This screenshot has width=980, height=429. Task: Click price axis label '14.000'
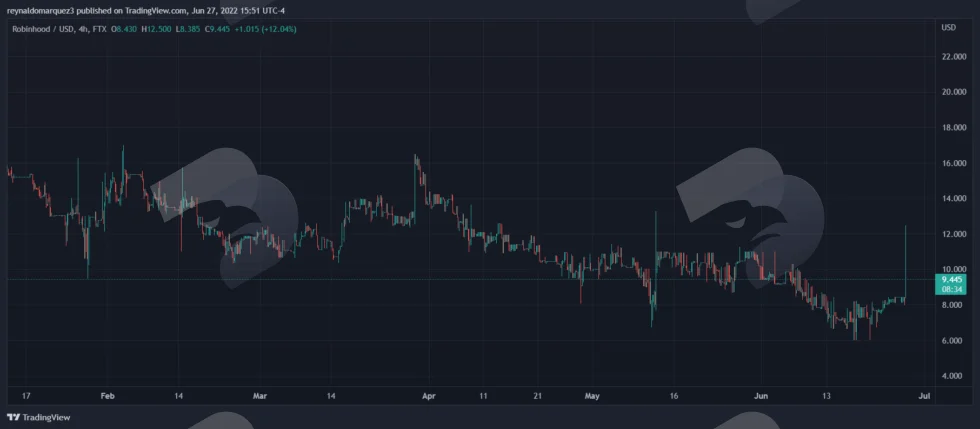pyautogui.click(x=954, y=199)
